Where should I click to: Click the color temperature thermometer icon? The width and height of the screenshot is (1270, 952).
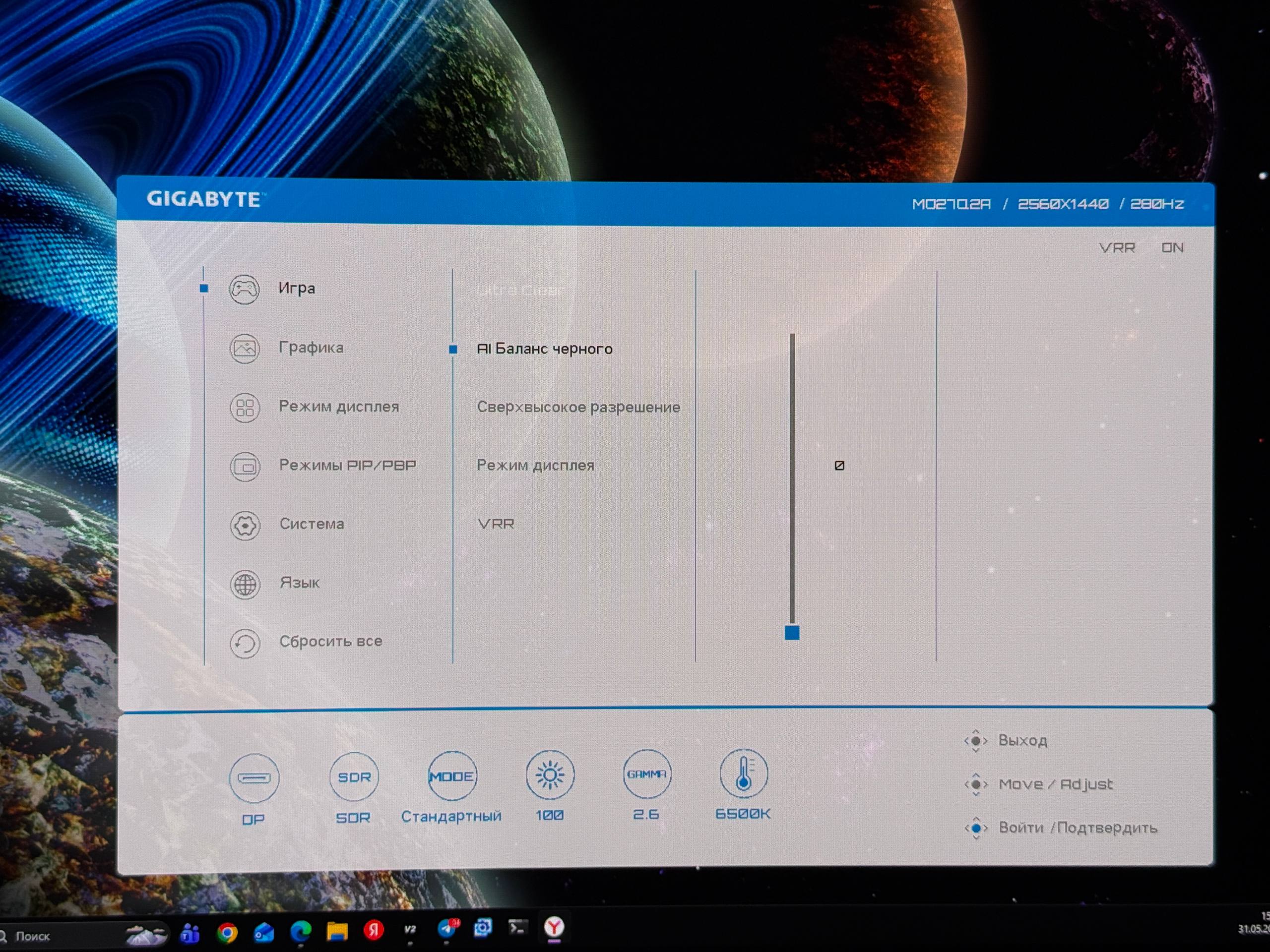point(744,773)
